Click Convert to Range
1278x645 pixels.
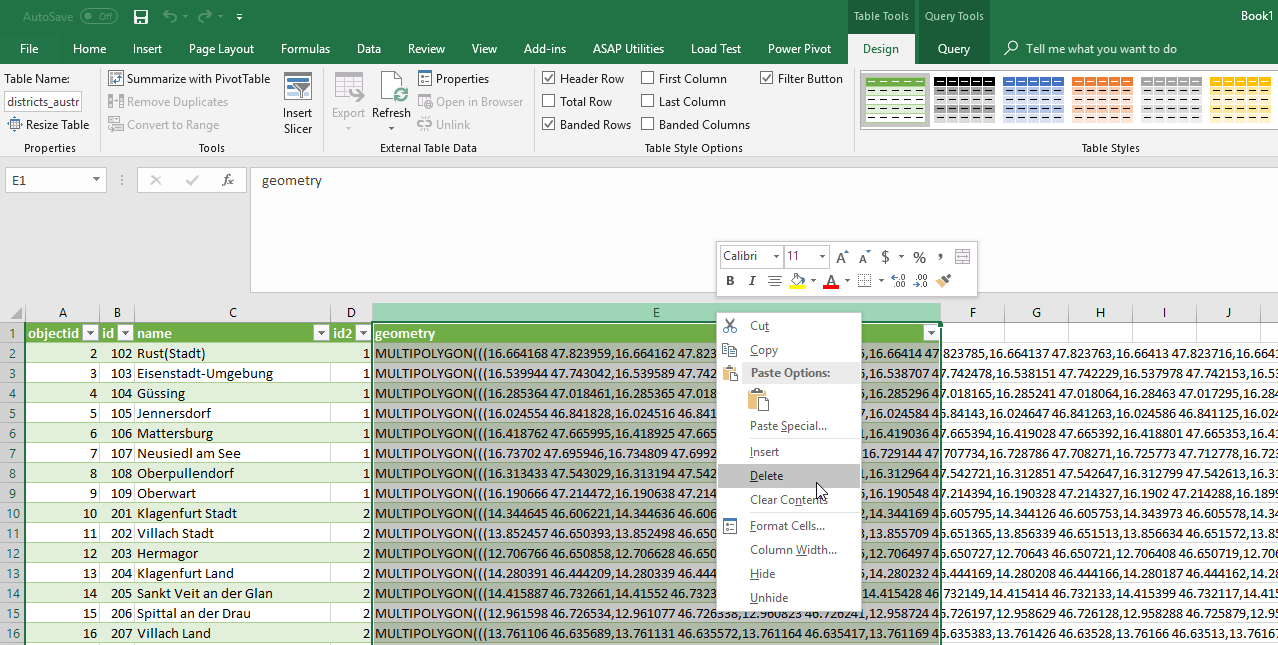[163, 125]
